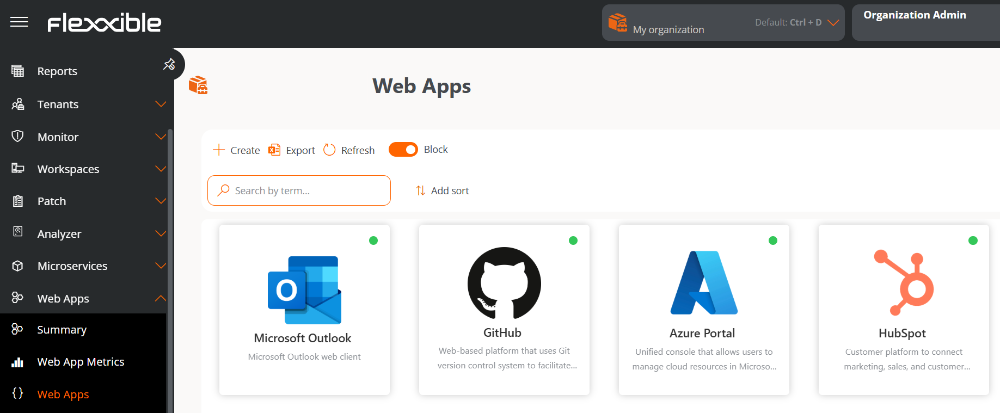
Task: Open the My organization dropdown arrow
Action: (832, 23)
